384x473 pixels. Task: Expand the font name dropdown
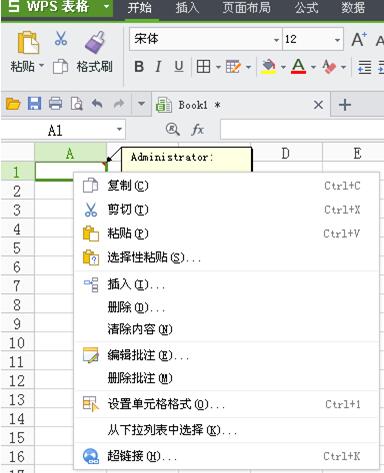[276, 40]
